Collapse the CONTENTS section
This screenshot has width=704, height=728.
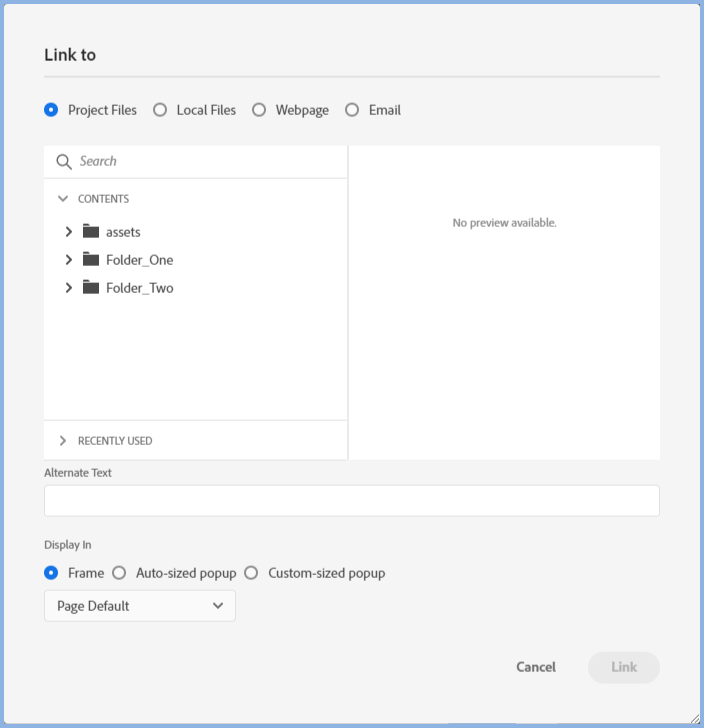coord(63,199)
